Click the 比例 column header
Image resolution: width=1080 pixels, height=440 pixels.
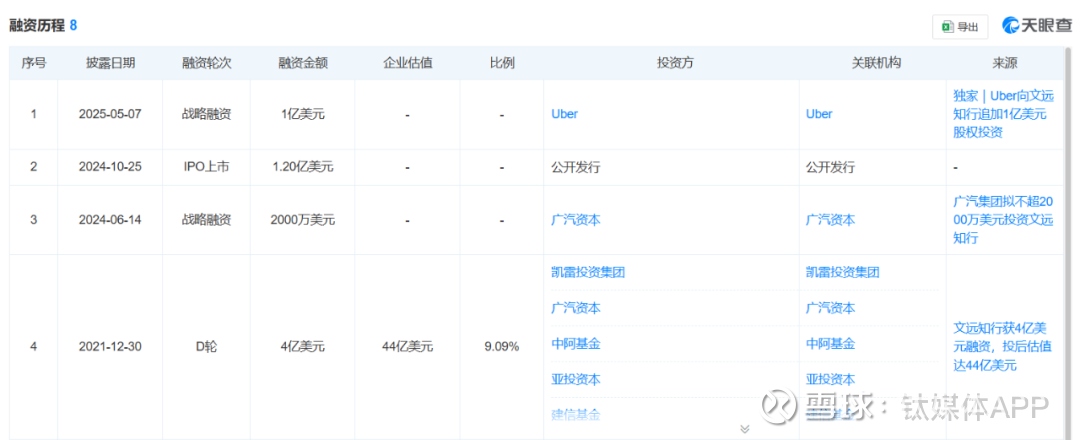point(502,63)
